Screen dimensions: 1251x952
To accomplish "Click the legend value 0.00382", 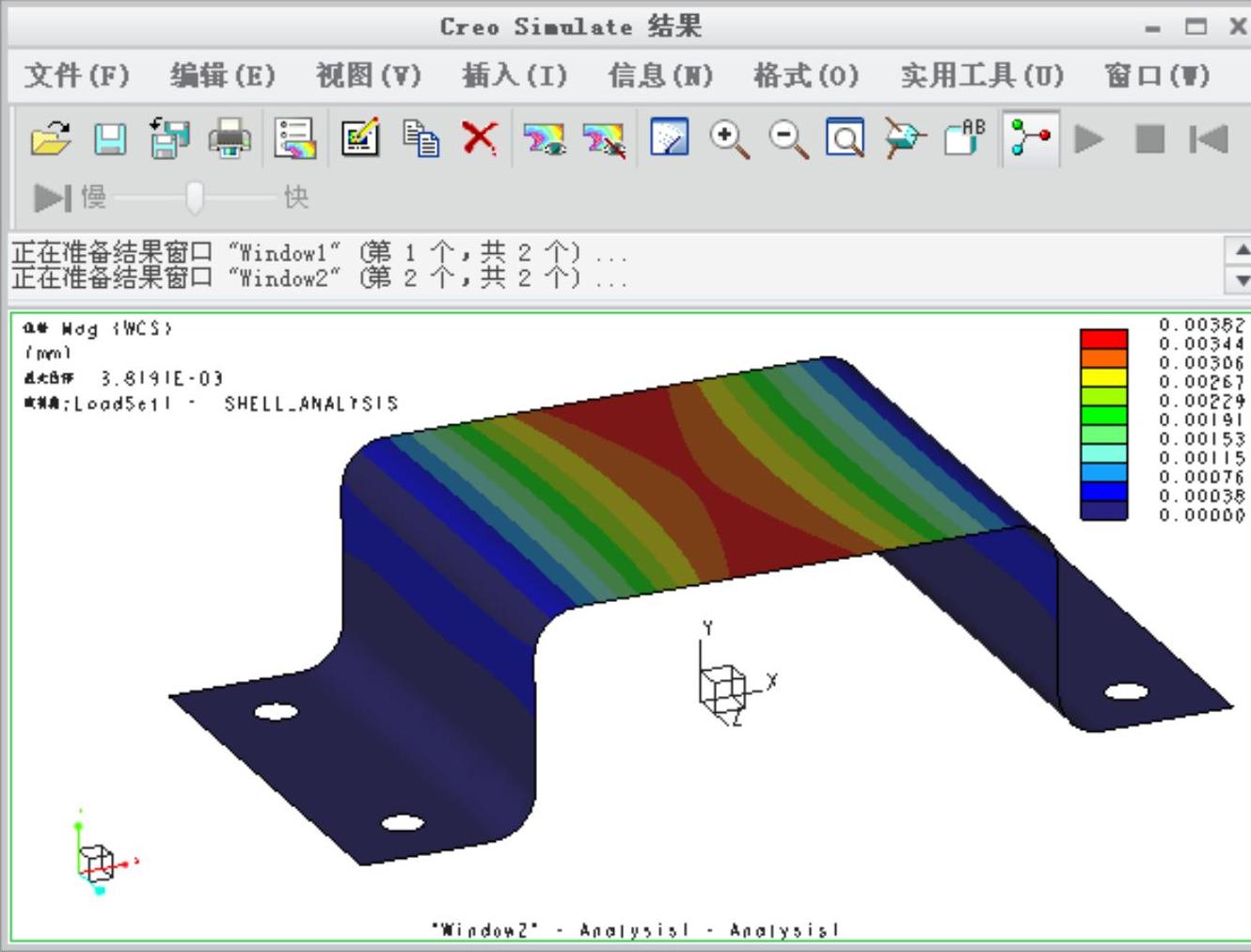I will tap(1201, 325).
